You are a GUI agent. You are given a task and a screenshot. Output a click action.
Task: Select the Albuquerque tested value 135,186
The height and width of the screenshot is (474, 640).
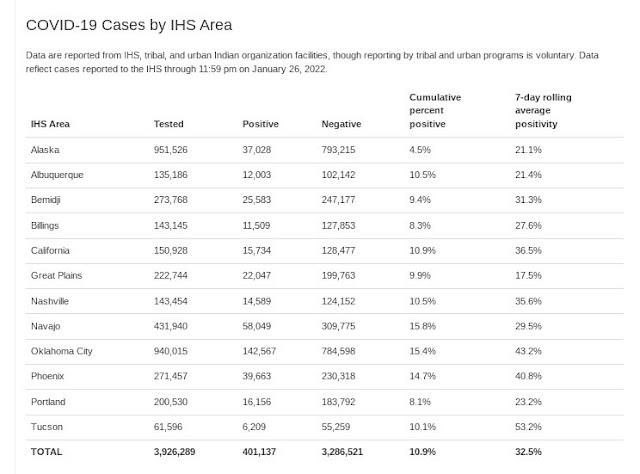pos(171,175)
